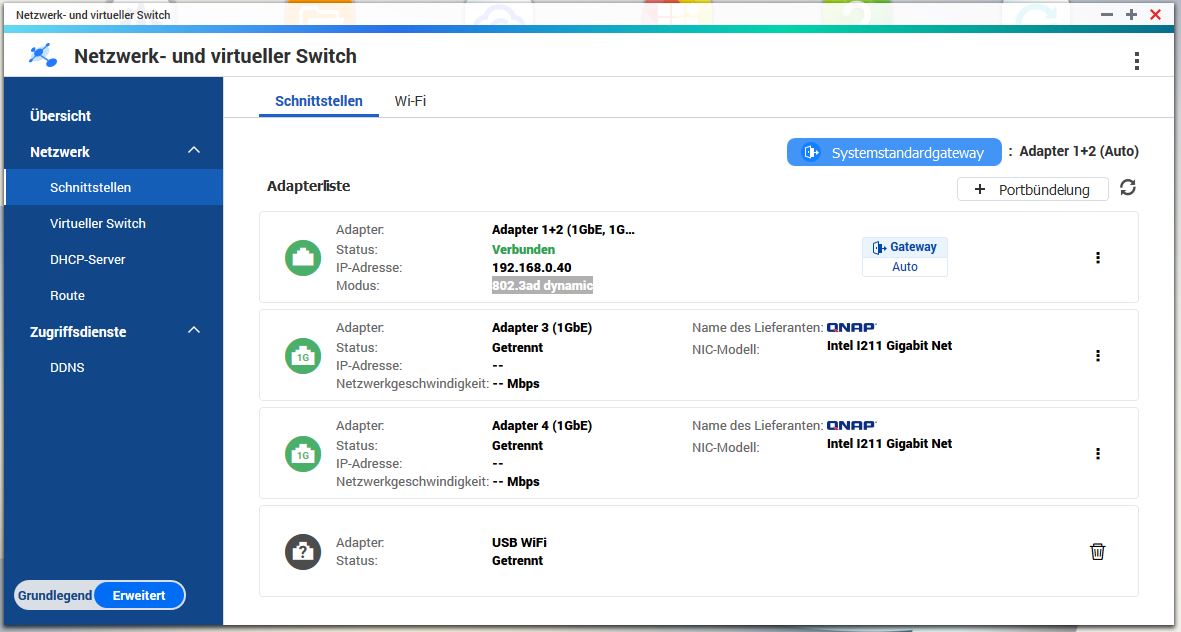The height and width of the screenshot is (632, 1181).
Task: Click the 1G icon for Adapter 4
Action: click(303, 453)
